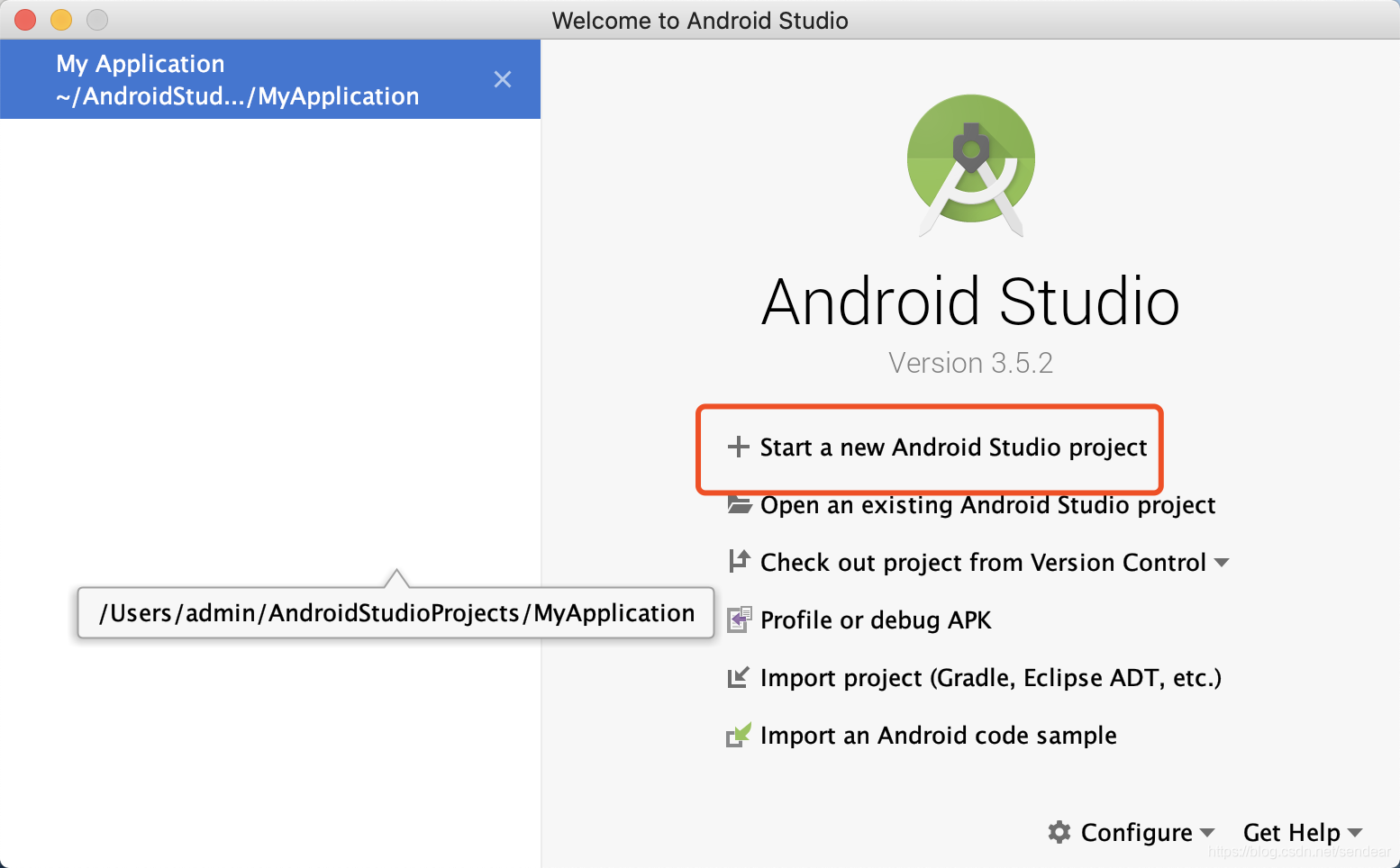Check out project from Version Control
This screenshot has width=1400, height=868.
click(x=983, y=563)
